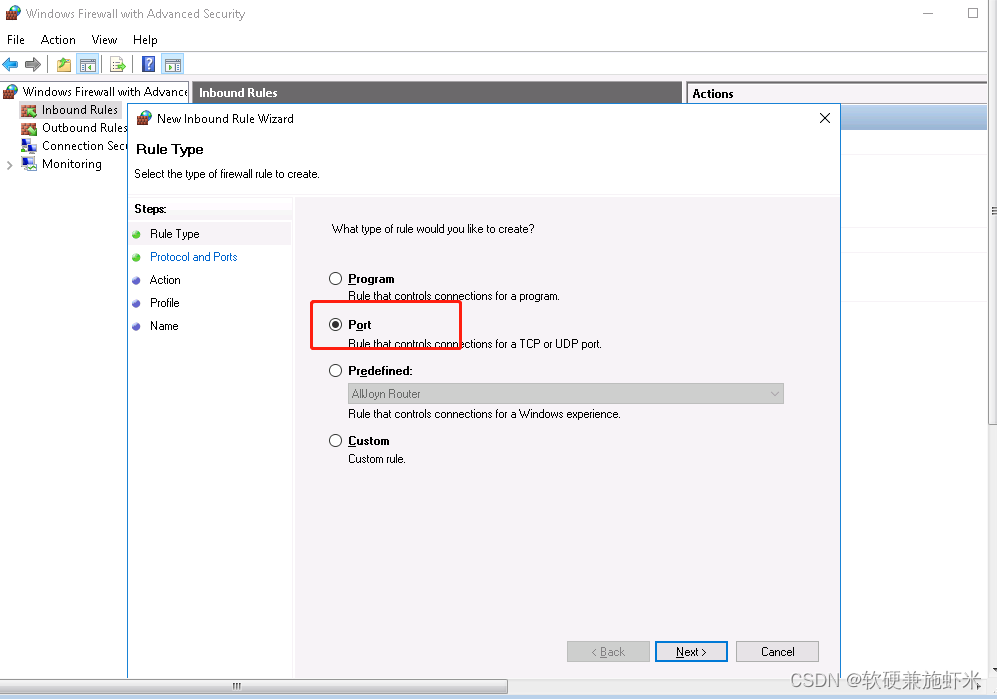Open the Help menu
997x699 pixels.
[x=145, y=39]
